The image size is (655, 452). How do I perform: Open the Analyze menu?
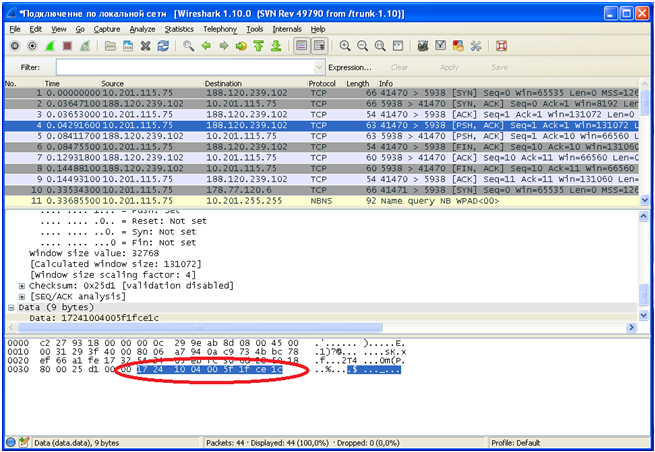[x=142, y=29]
